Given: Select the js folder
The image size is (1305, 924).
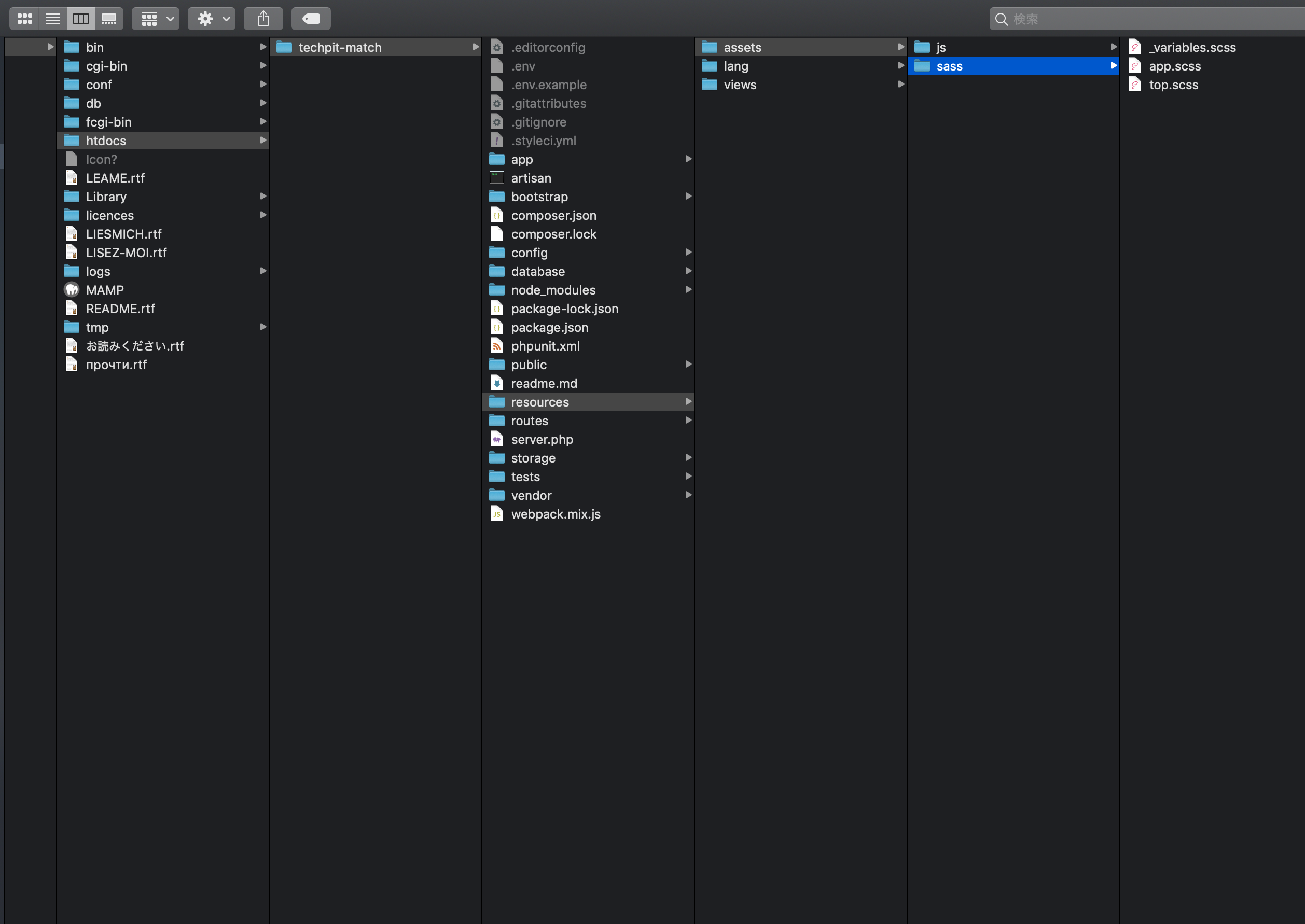Looking at the screenshot, I should point(1014,47).
